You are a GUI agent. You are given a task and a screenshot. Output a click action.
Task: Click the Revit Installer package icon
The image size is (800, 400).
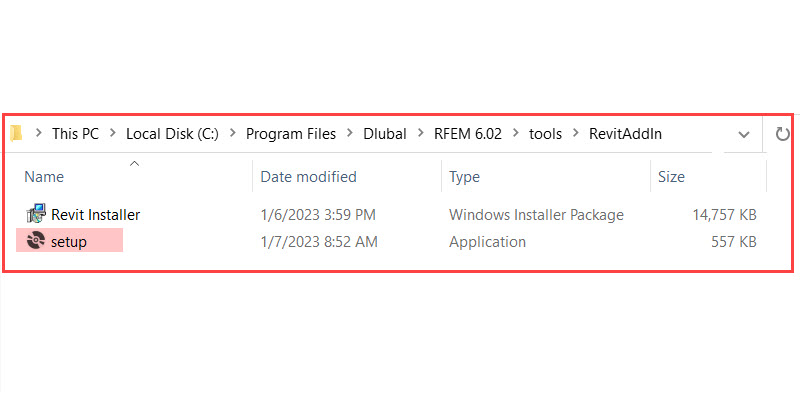(36, 214)
